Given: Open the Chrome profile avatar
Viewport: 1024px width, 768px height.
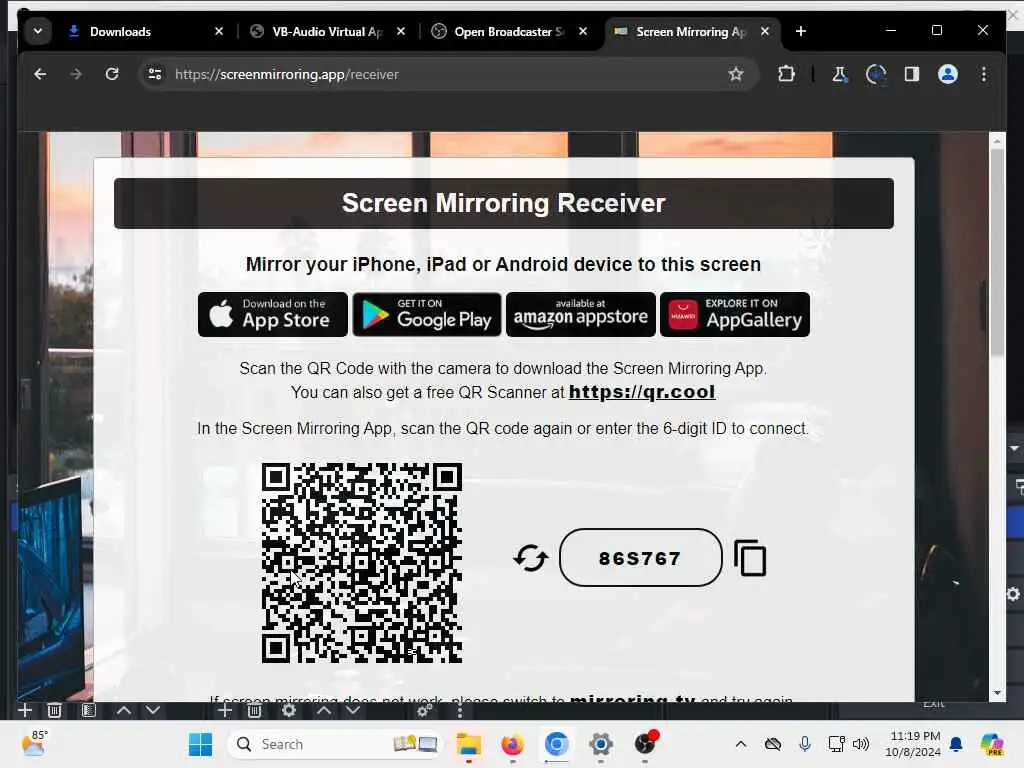Looking at the screenshot, I should coord(948,74).
